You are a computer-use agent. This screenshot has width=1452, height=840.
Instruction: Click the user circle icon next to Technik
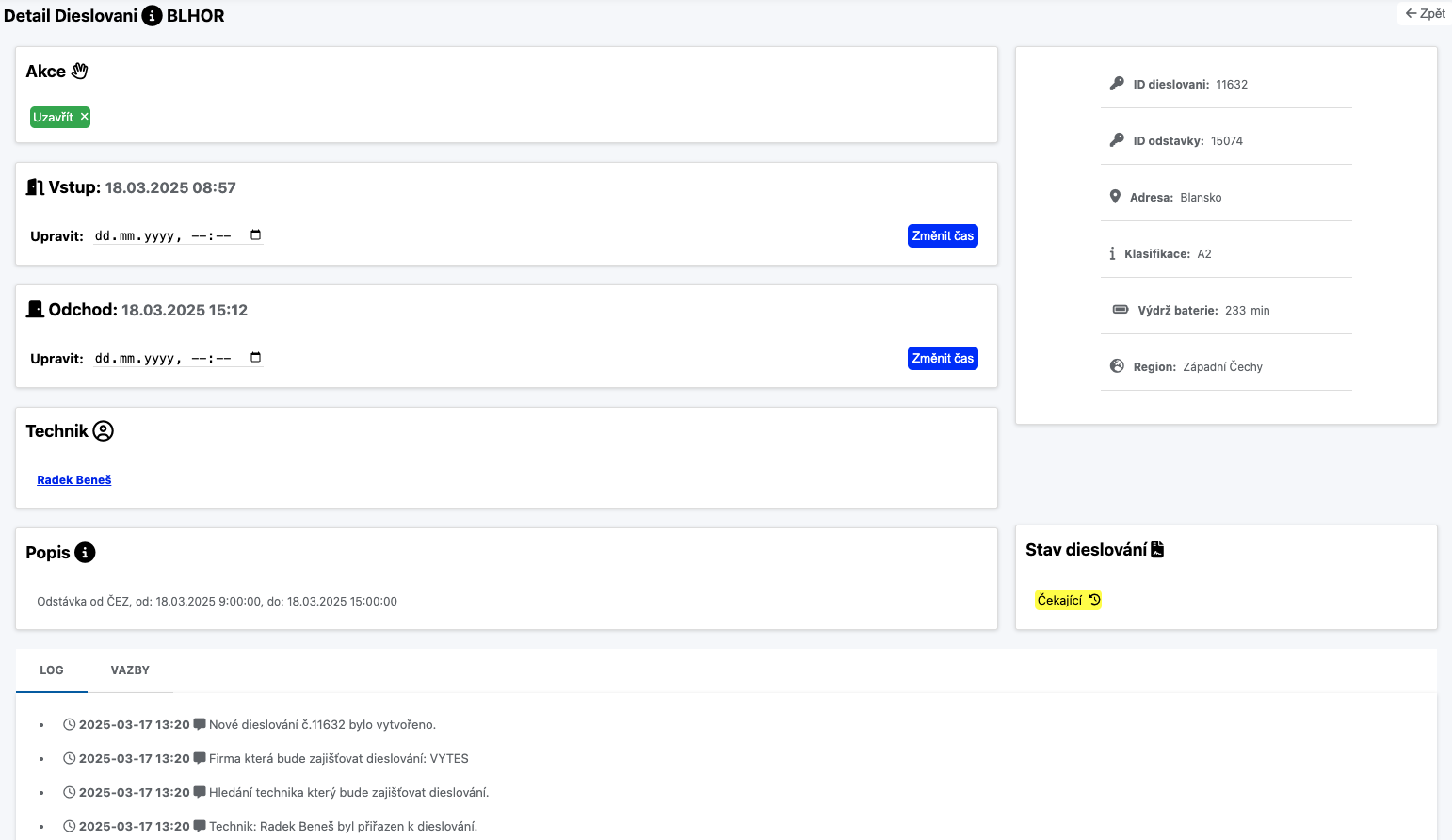pyautogui.click(x=104, y=431)
